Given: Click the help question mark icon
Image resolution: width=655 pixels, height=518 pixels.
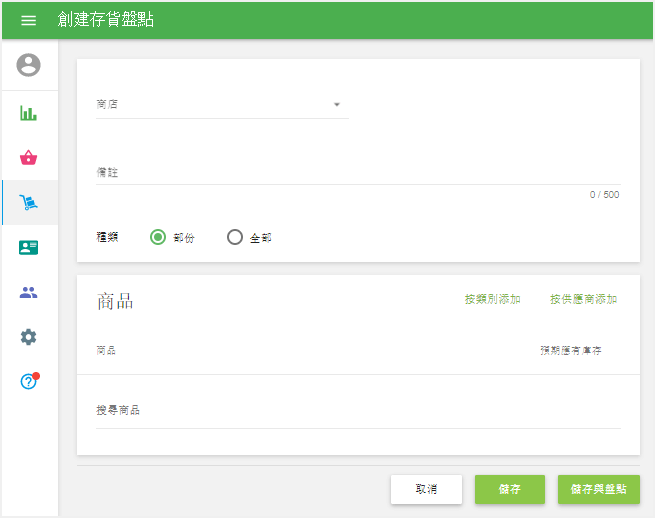Looking at the screenshot, I should pyautogui.click(x=29, y=381).
